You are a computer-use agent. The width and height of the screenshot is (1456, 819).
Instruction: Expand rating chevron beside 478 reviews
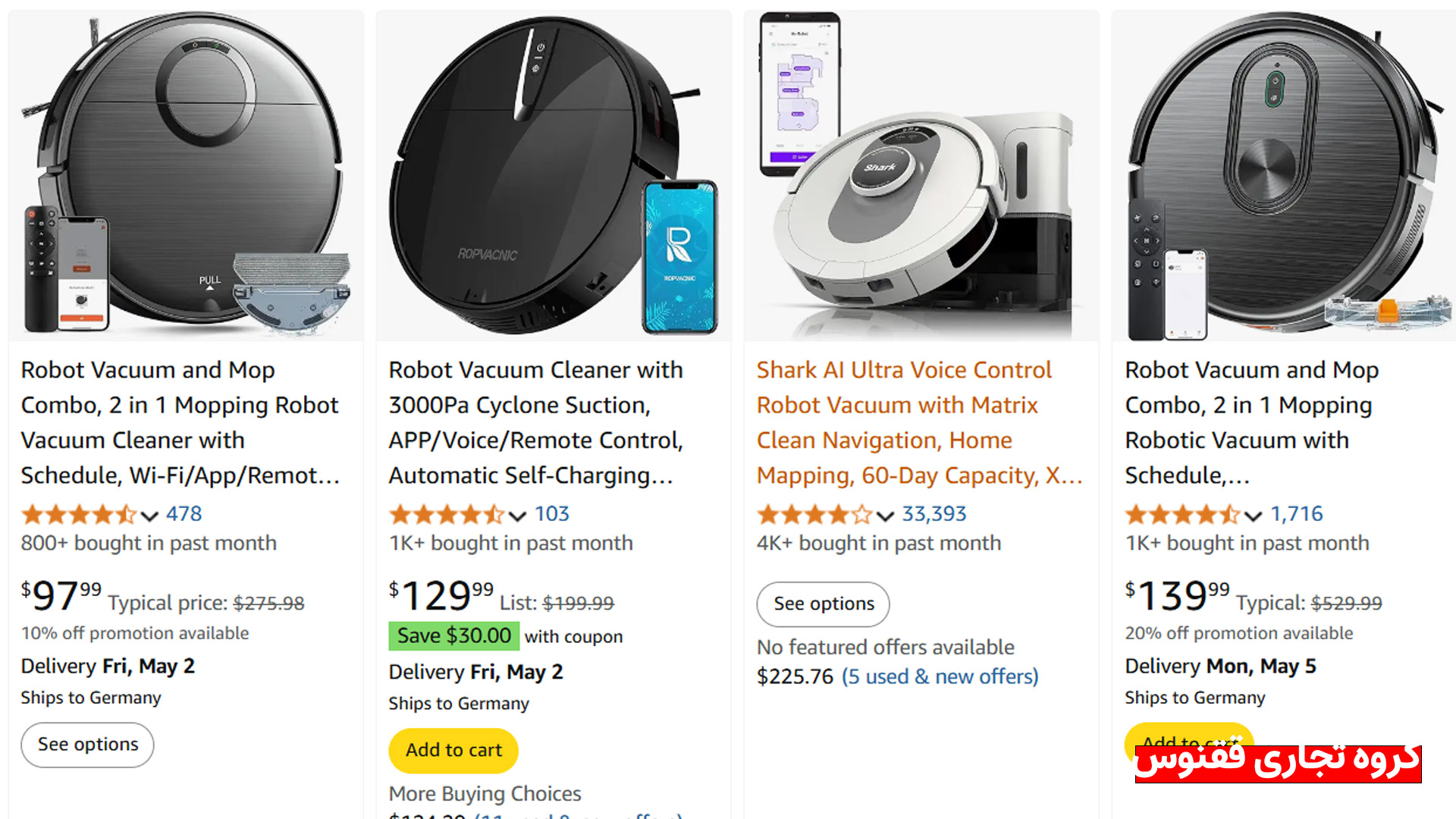pos(149,516)
